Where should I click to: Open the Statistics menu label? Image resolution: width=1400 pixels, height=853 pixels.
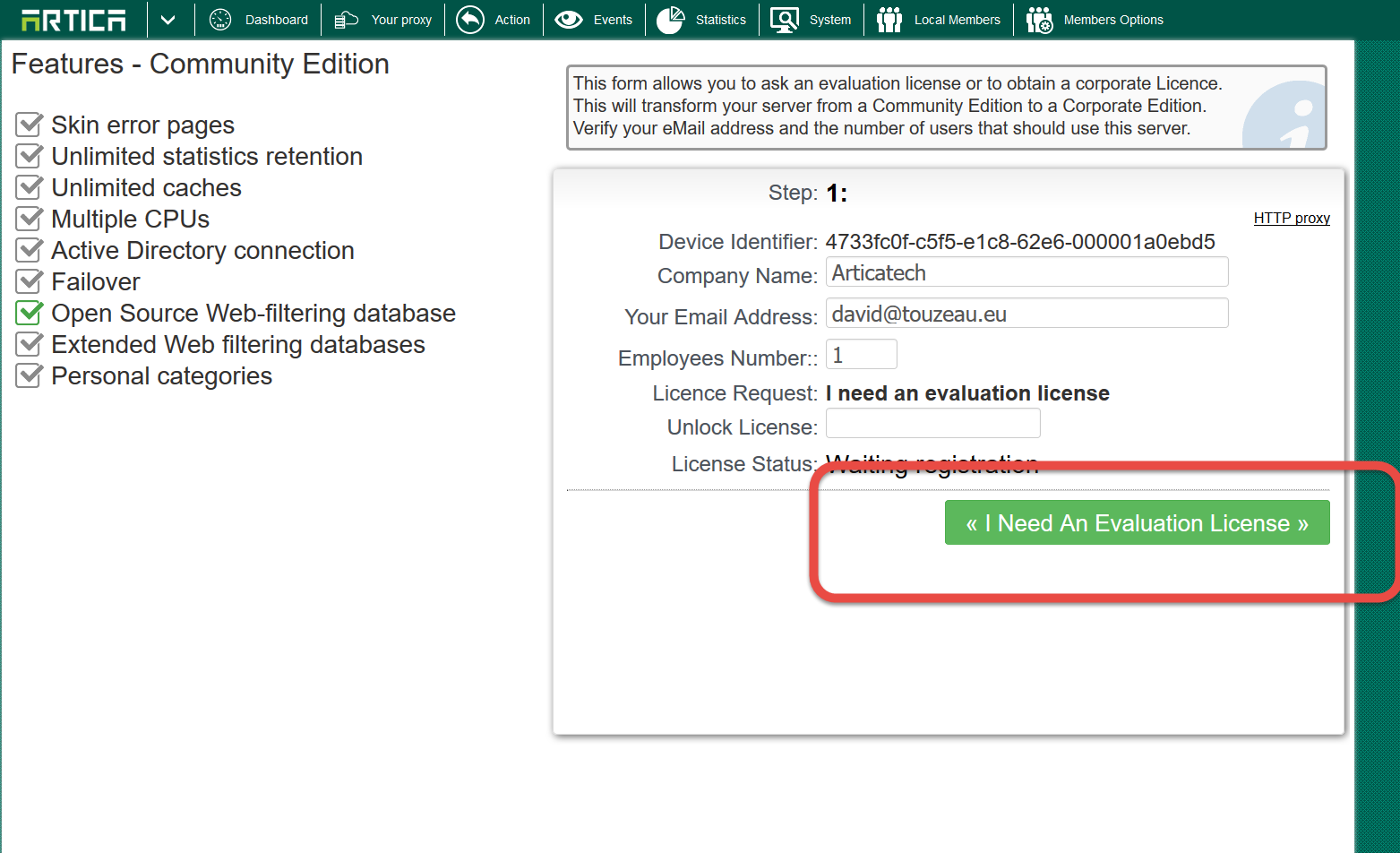721,20
